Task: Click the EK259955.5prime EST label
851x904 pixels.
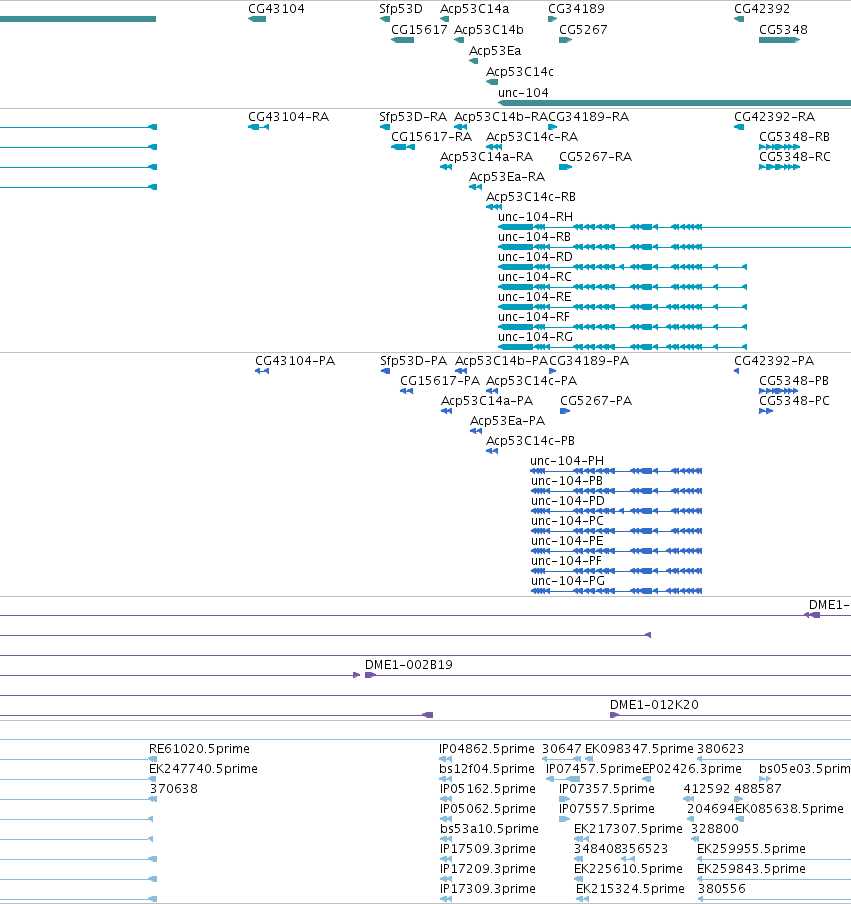Action: [751, 849]
